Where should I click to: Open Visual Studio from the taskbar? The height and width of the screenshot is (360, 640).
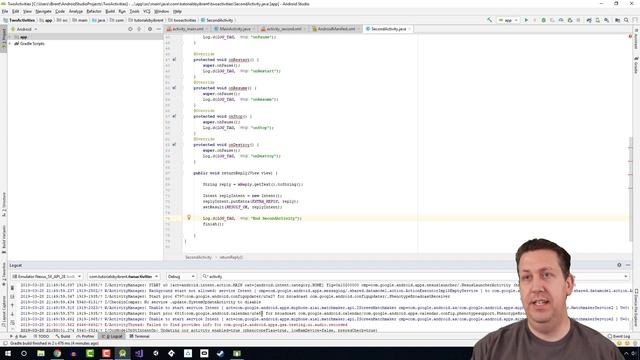click(x=139, y=353)
